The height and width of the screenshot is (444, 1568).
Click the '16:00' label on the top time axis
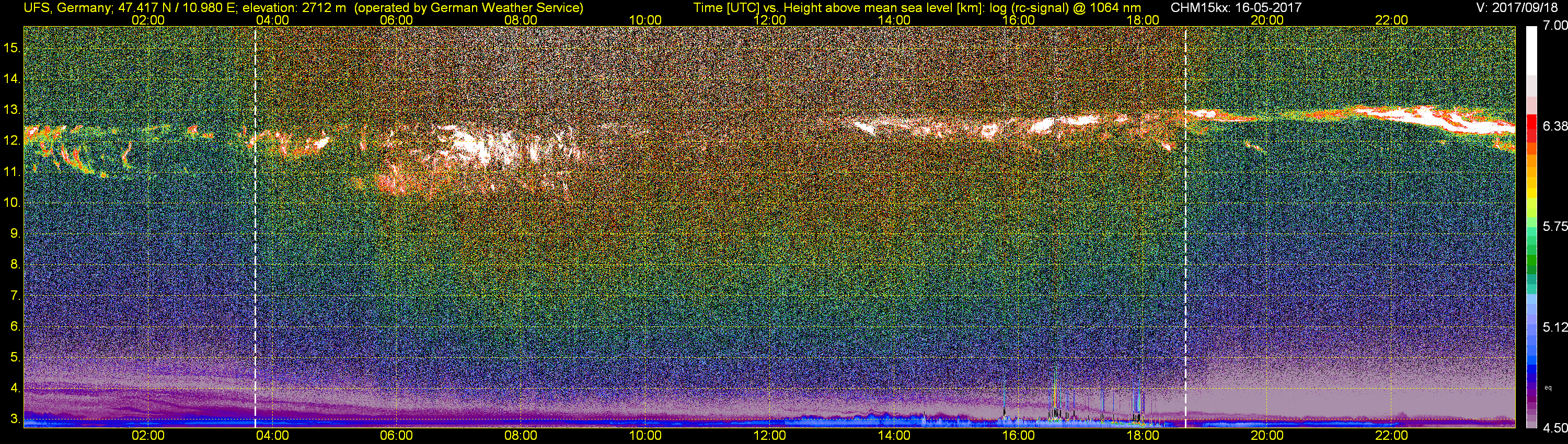[1018, 20]
